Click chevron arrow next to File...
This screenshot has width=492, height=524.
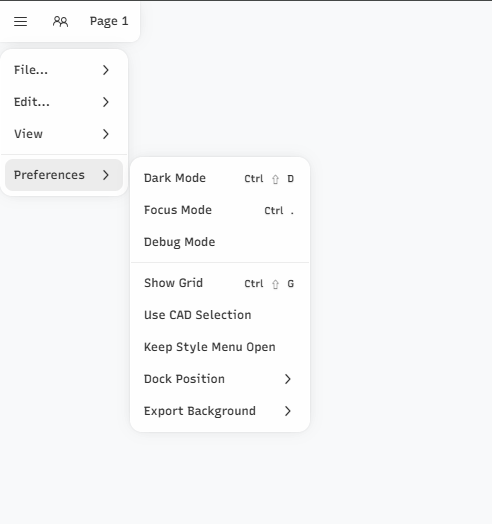pyautogui.click(x=106, y=70)
